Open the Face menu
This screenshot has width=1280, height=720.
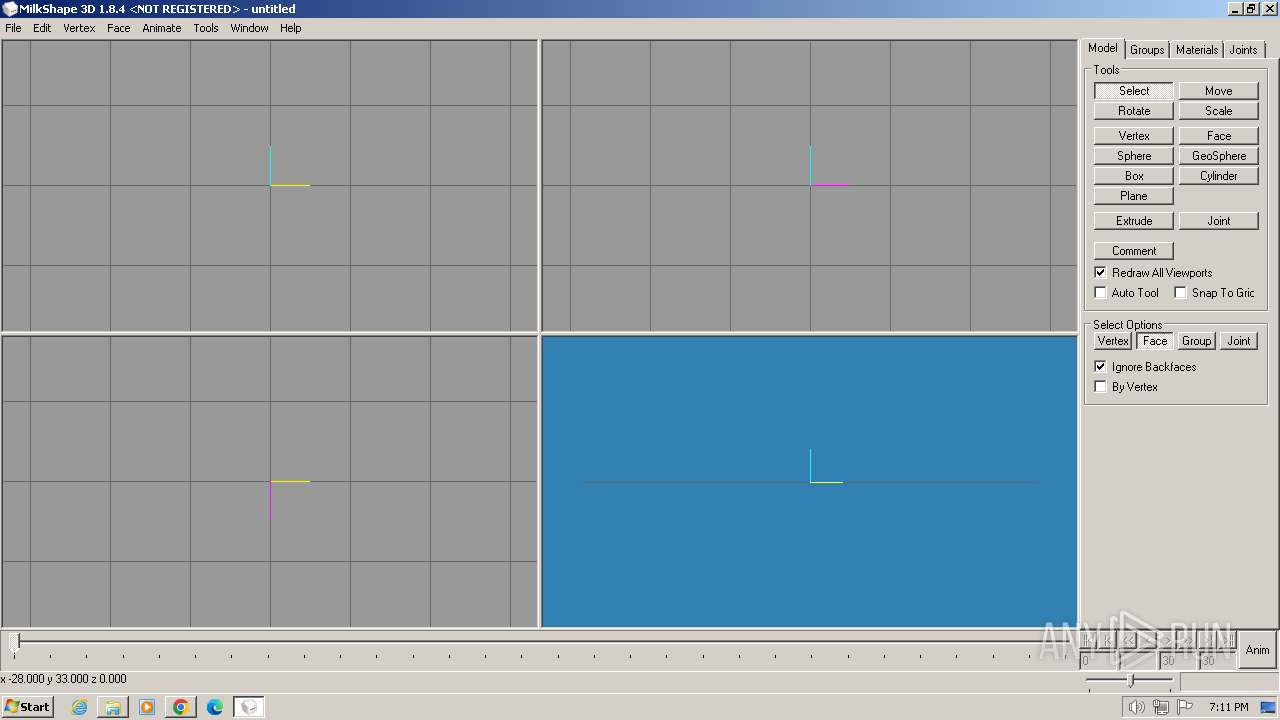119,28
